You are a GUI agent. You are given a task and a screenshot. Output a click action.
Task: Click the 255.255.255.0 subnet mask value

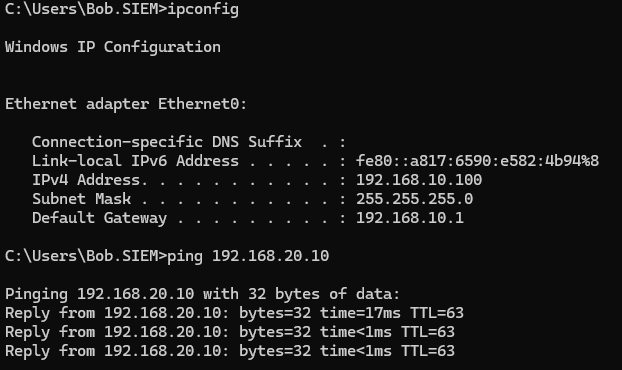415,199
